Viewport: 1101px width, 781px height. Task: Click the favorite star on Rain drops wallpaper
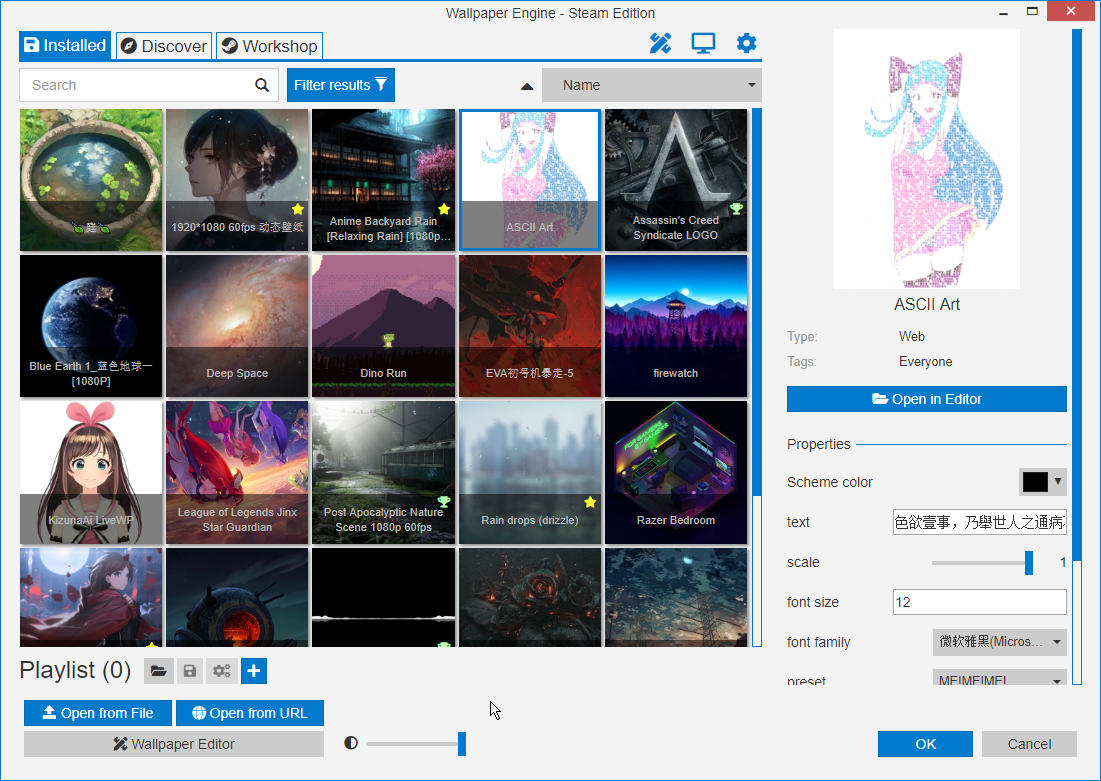(x=590, y=501)
